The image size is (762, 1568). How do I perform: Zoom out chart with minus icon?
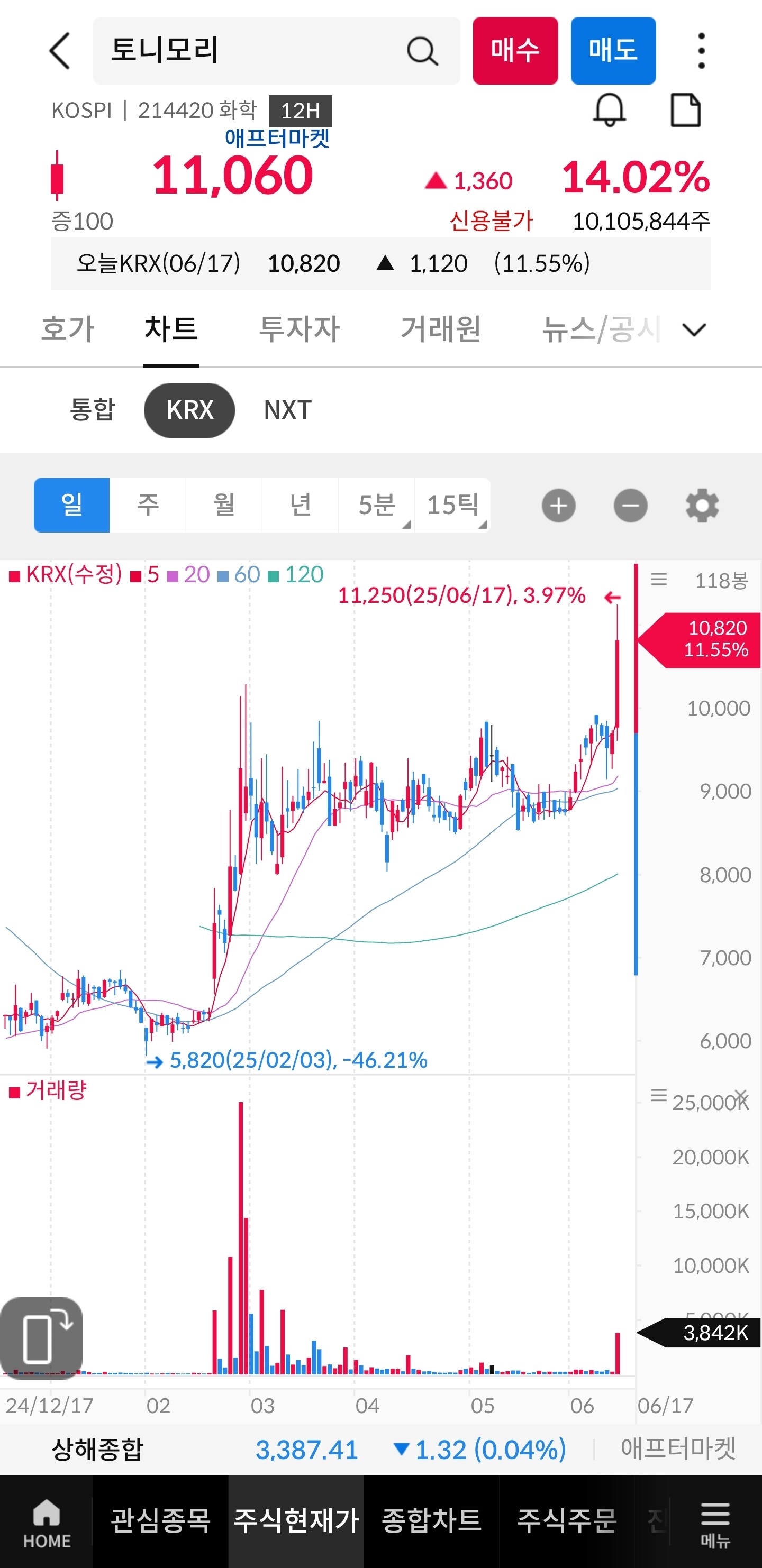[630, 505]
